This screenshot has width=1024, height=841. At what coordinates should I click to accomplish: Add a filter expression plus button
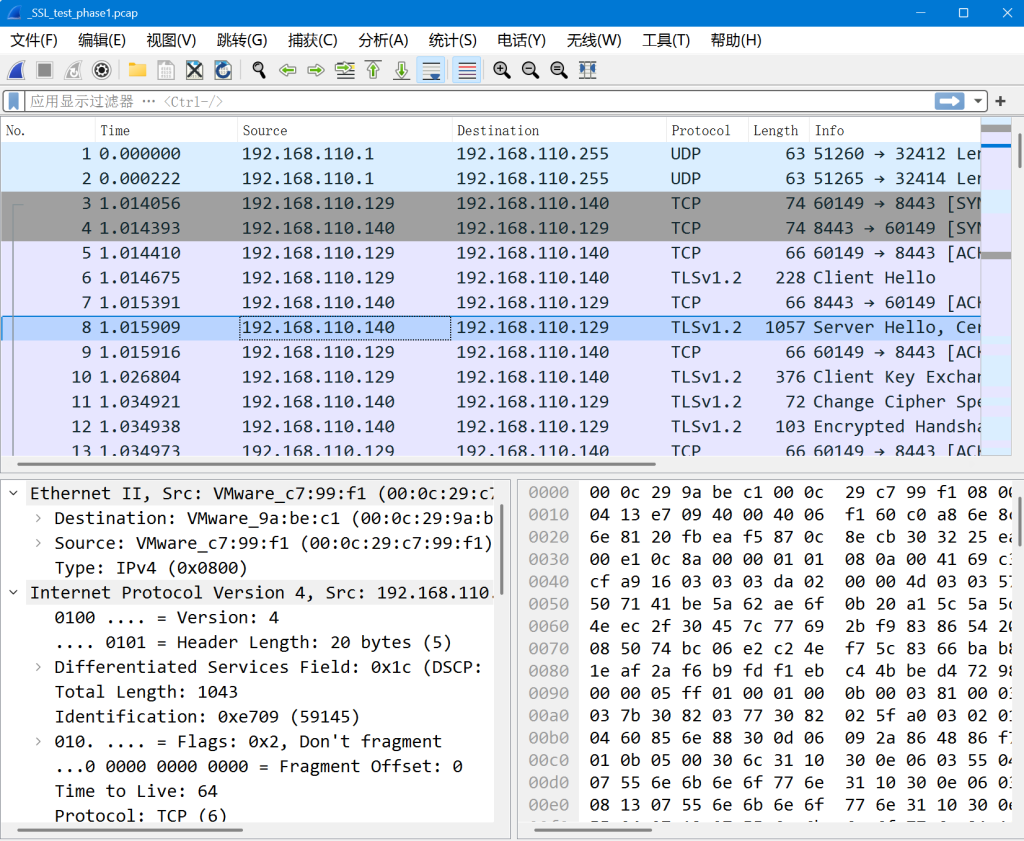(x=1000, y=101)
